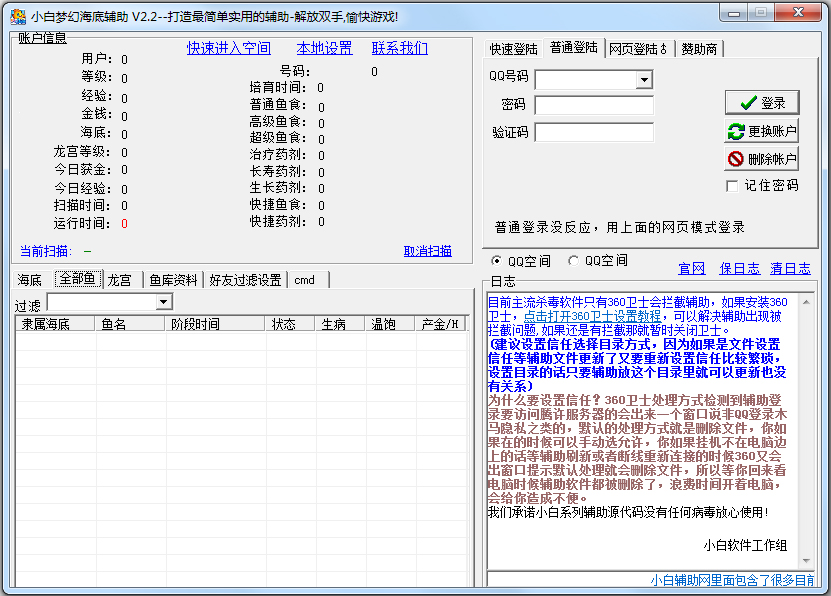831x596 pixels.
Task: Click the app icon in title bar
Action: [17, 16]
